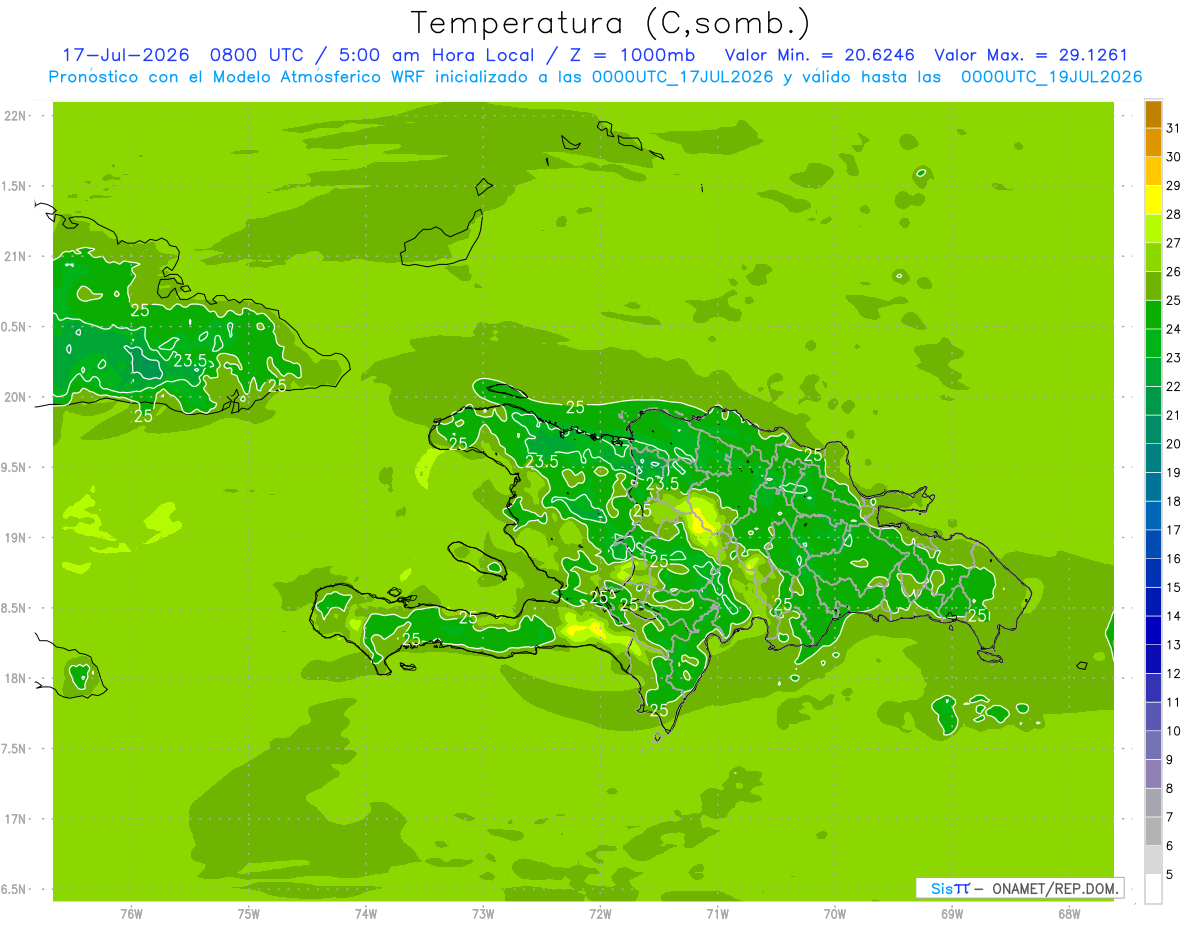
Task: Click the '0000UTC_19JUL2026' valid-until time
Action: (x=1052, y=77)
